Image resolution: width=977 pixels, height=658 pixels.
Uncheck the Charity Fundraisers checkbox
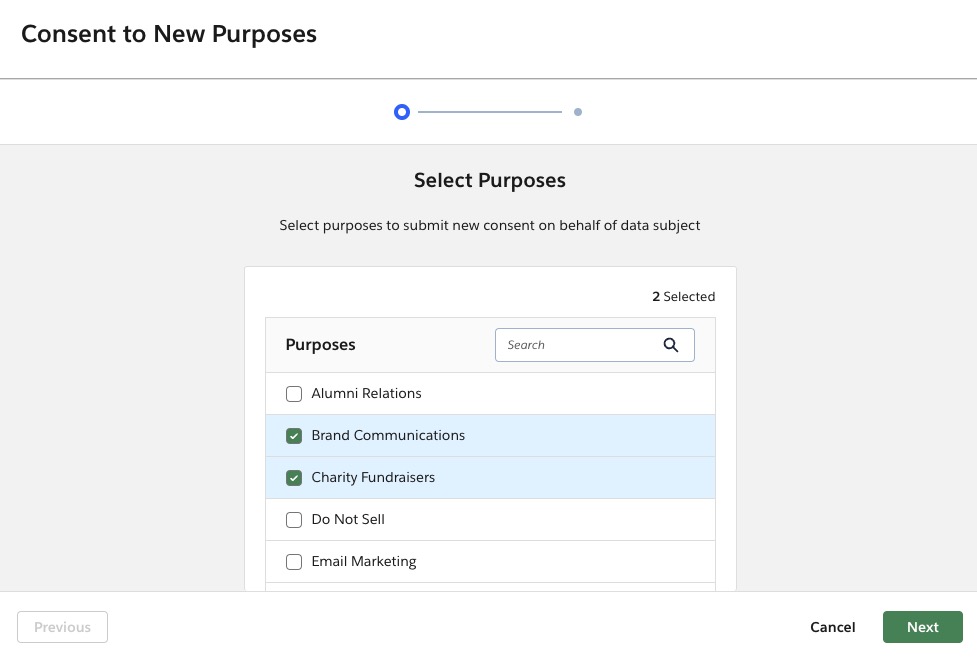[294, 478]
